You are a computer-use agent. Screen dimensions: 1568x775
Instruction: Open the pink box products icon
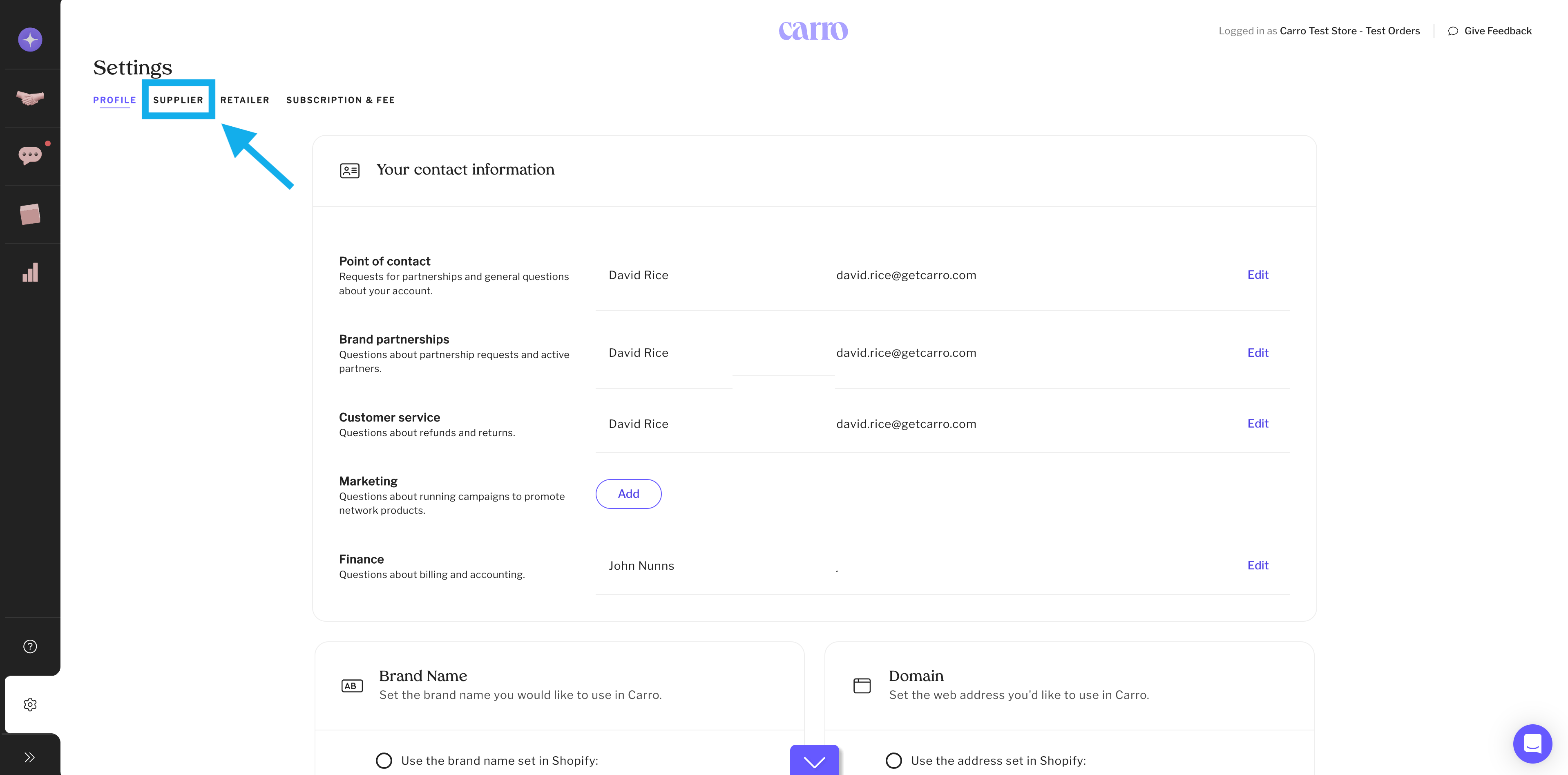30,214
